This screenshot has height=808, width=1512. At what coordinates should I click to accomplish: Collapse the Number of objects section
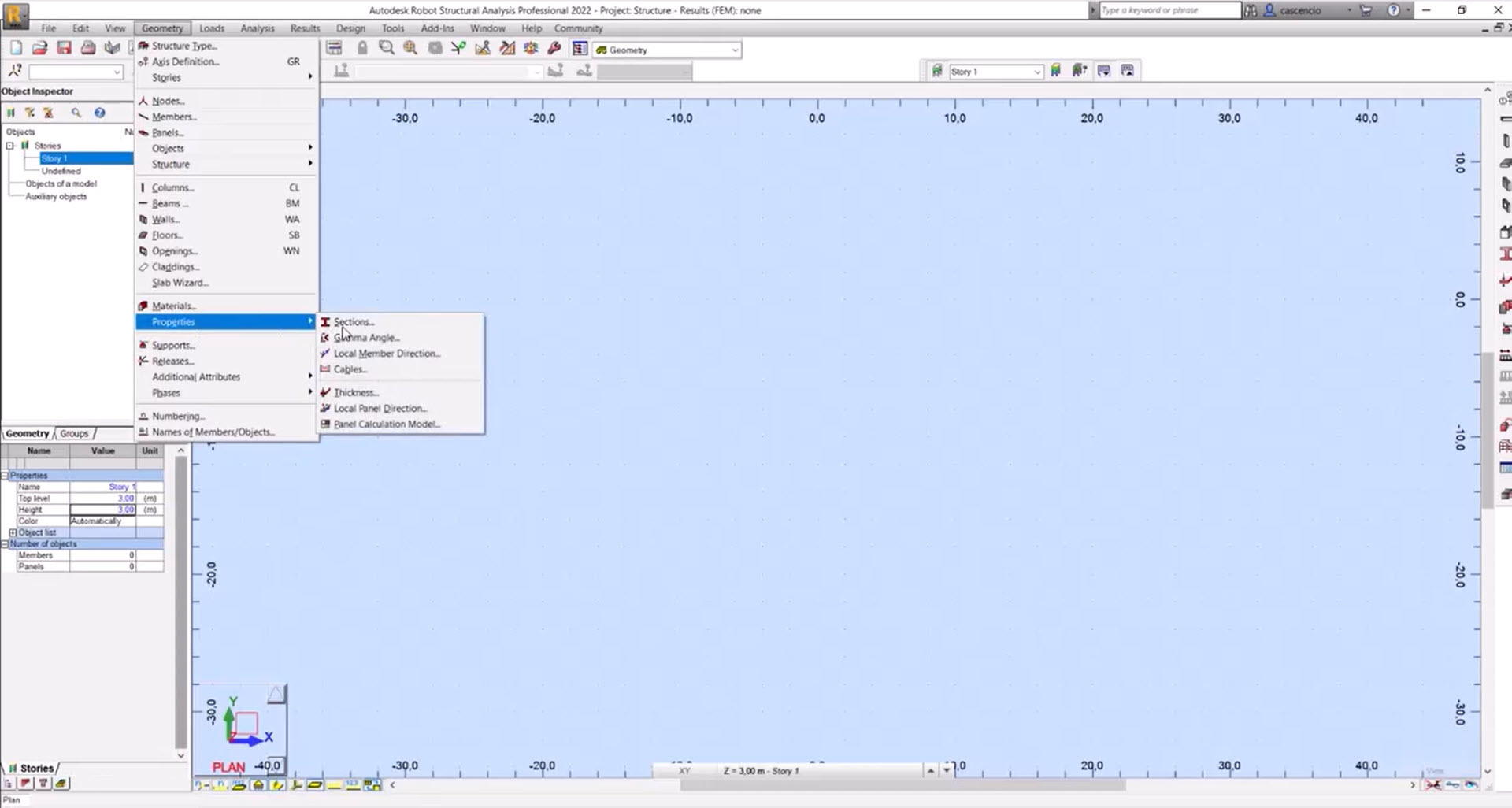pos(5,544)
